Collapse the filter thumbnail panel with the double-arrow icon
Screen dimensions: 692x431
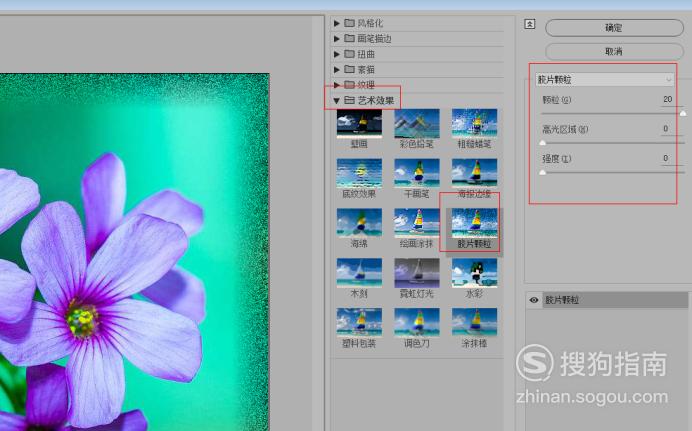point(530,24)
